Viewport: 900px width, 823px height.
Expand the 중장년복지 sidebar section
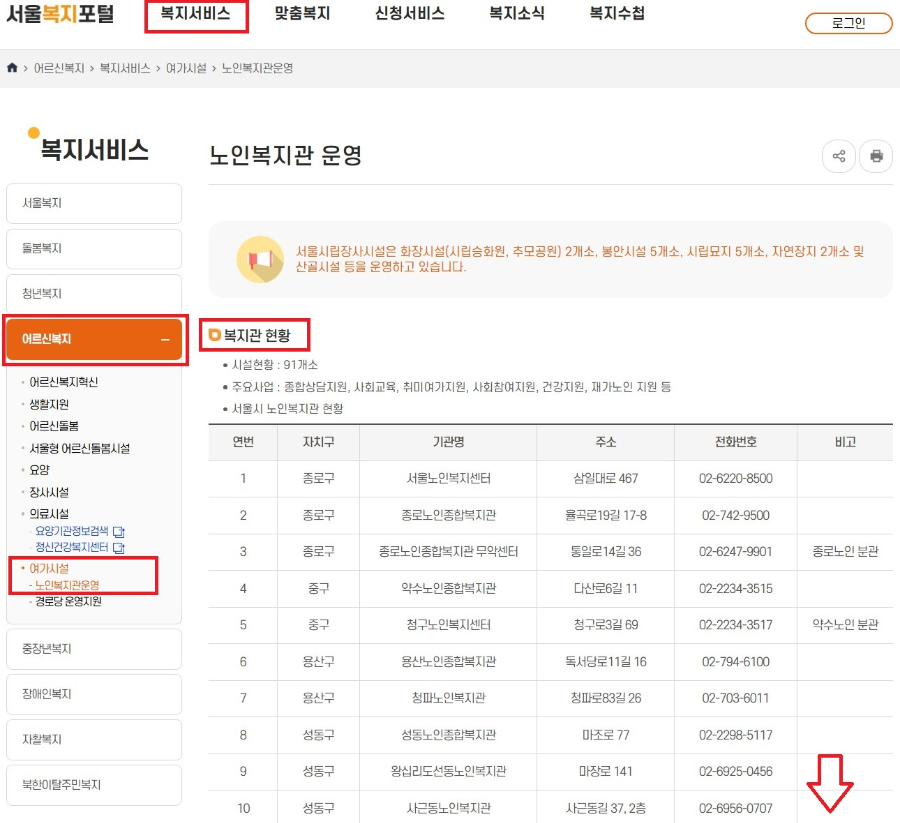94,649
